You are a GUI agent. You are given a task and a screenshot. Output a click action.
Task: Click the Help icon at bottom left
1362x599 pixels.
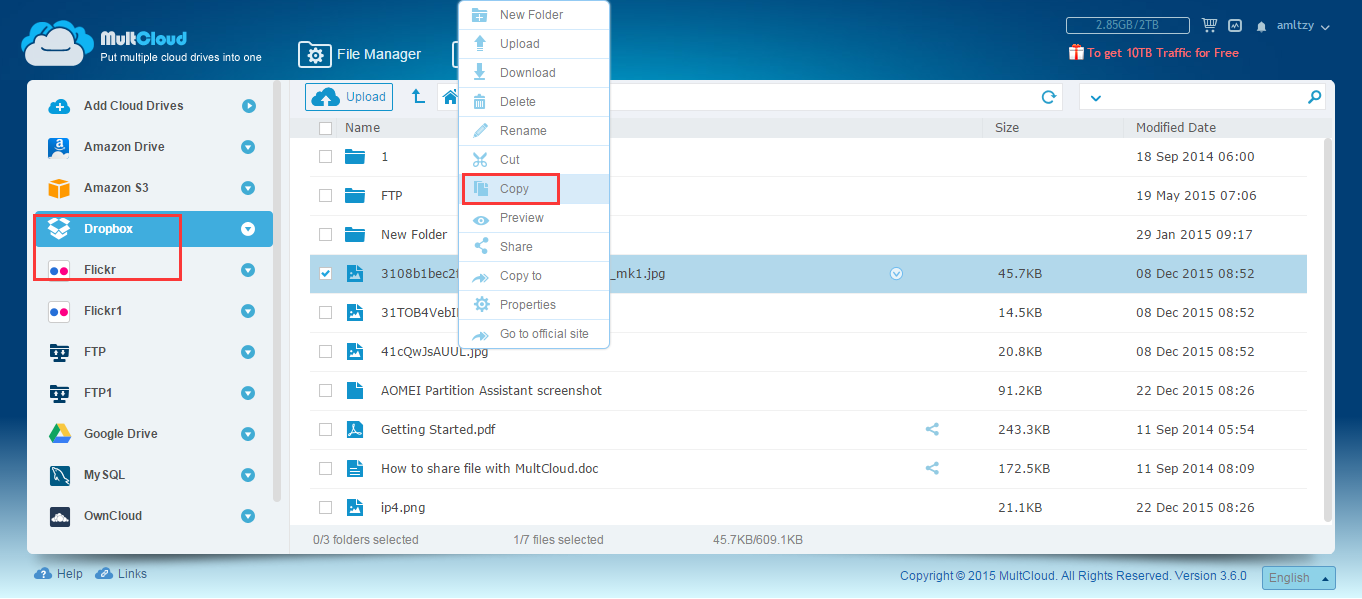pyautogui.click(x=43, y=574)
